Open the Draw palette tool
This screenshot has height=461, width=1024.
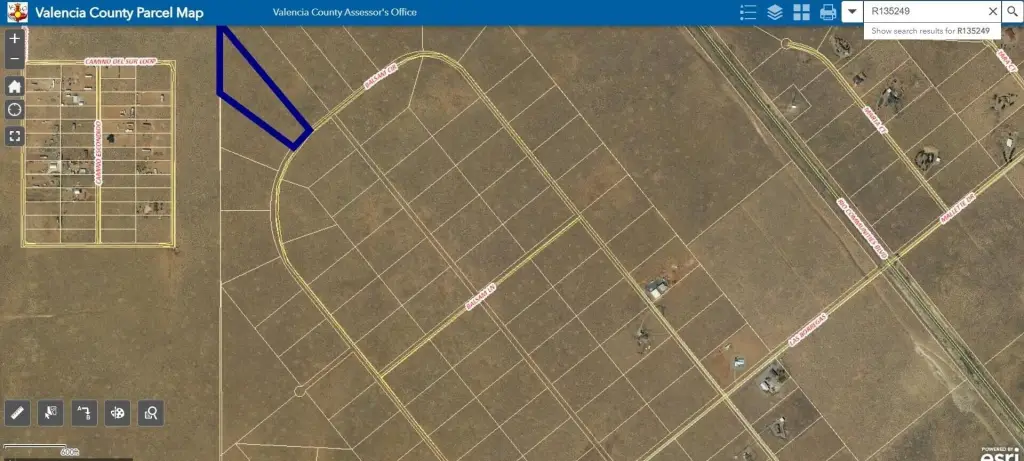coord(118,412)
